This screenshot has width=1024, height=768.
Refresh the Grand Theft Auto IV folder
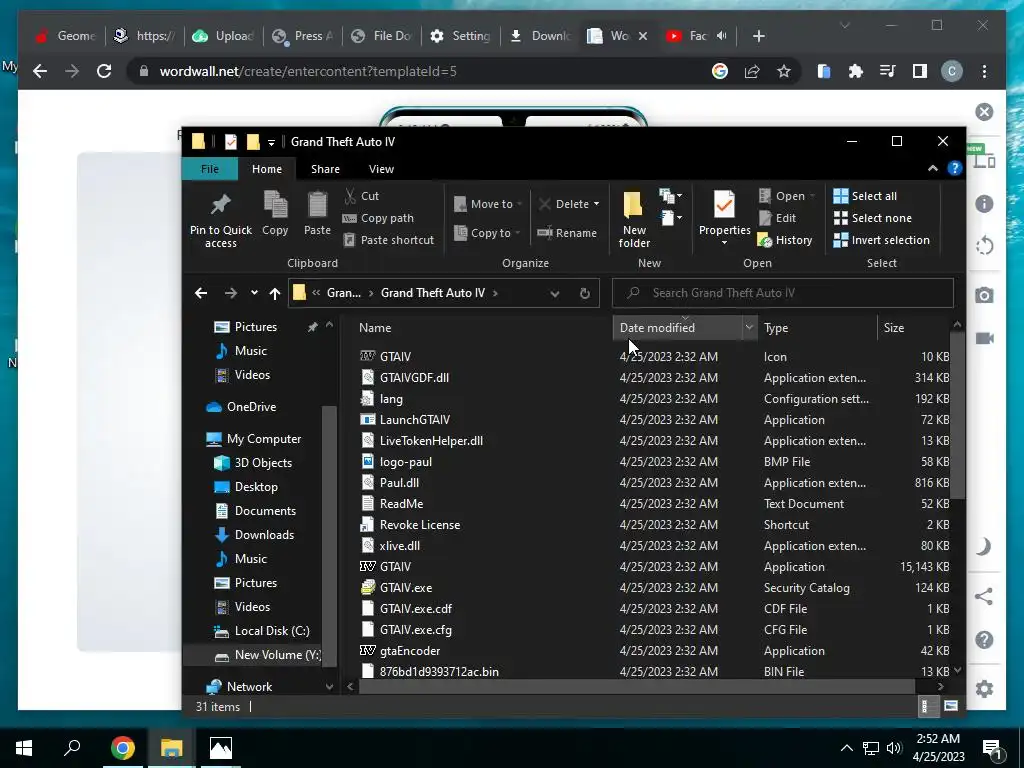pyautogui.click(x=585, y=293)
